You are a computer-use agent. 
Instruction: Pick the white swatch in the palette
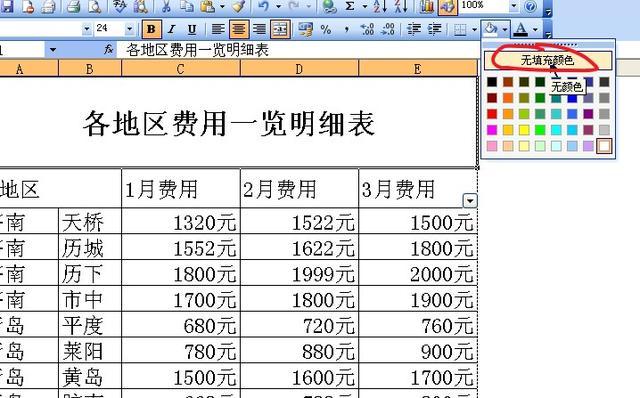pyautogui.click(x=604, y=146)
